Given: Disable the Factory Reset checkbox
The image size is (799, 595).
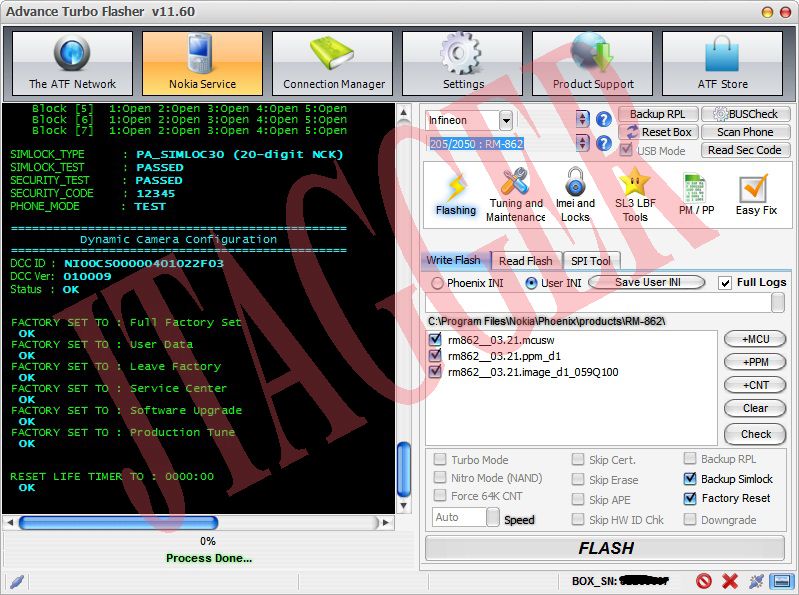Looking at the screenshot, I should tap(691, 498).
